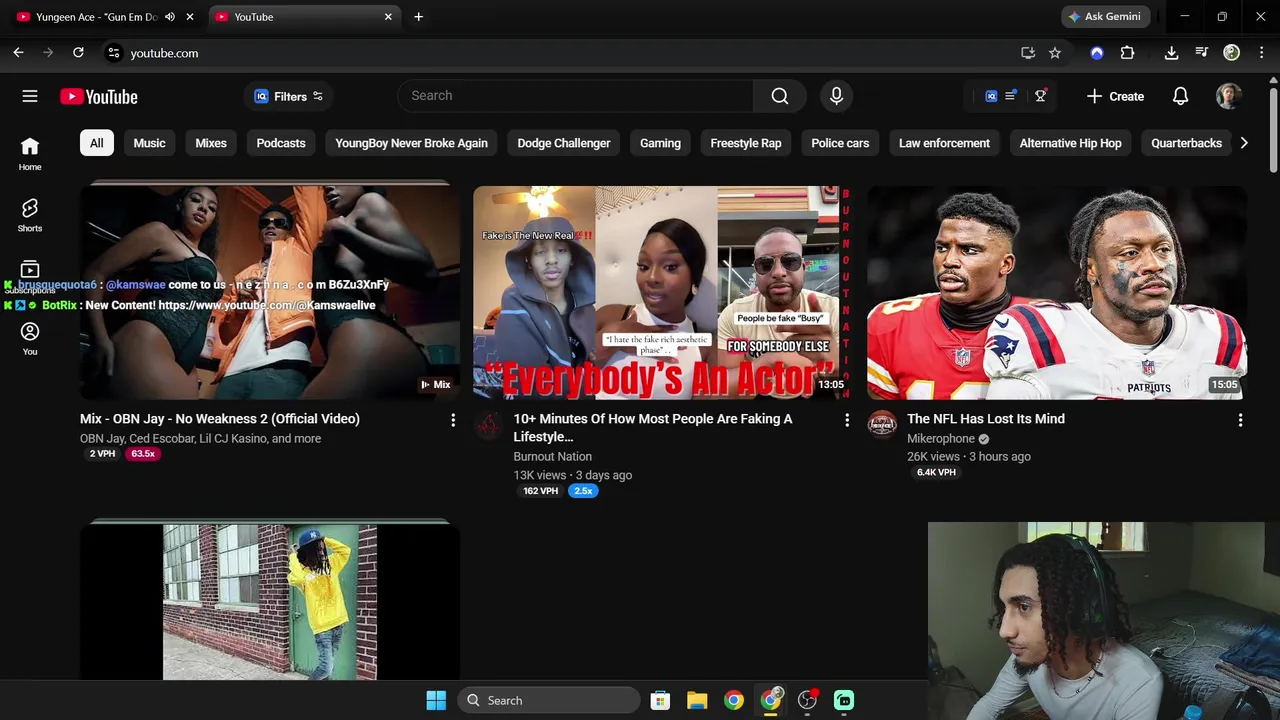Viewport: 1280px width, 720px height.
Task: Click the Create button
Action: point(1115,96)
